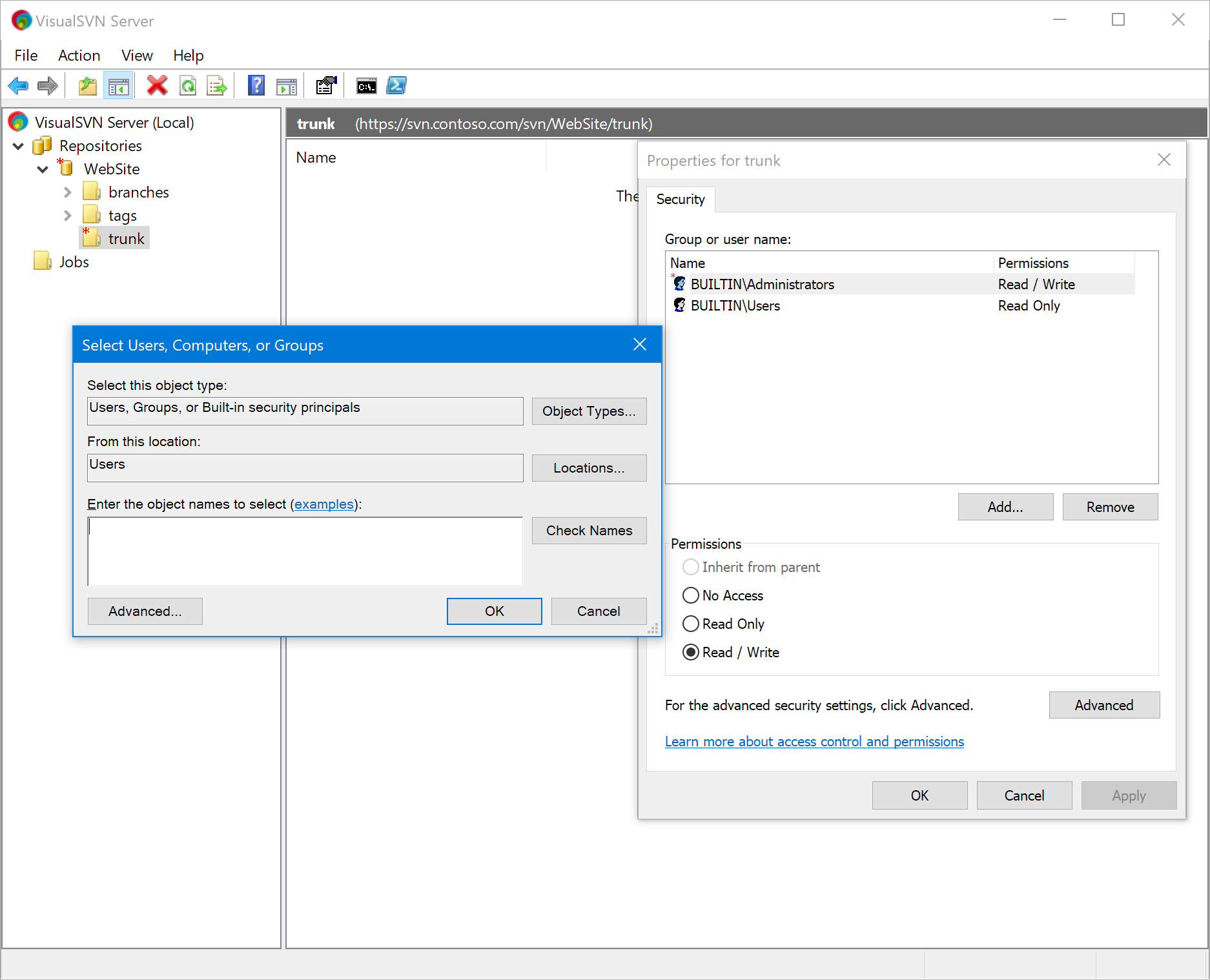The image size is (1210, 980).
Task: Expand the branches folder node
Action: [68, 192]
